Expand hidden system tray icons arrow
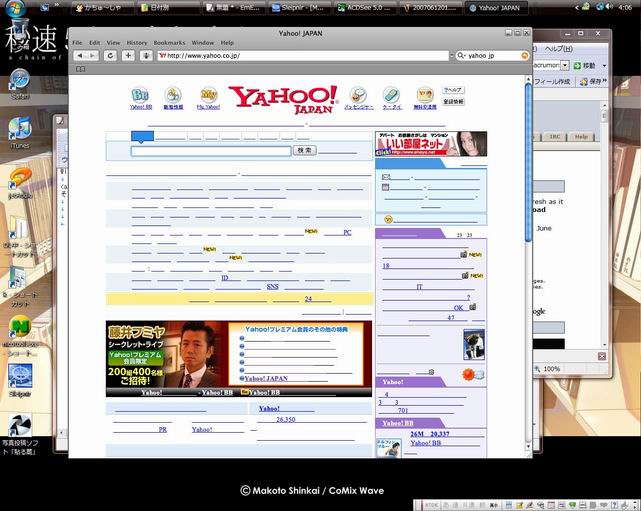The width and height of the screenshot is (641, 511). tap(577, 7)
